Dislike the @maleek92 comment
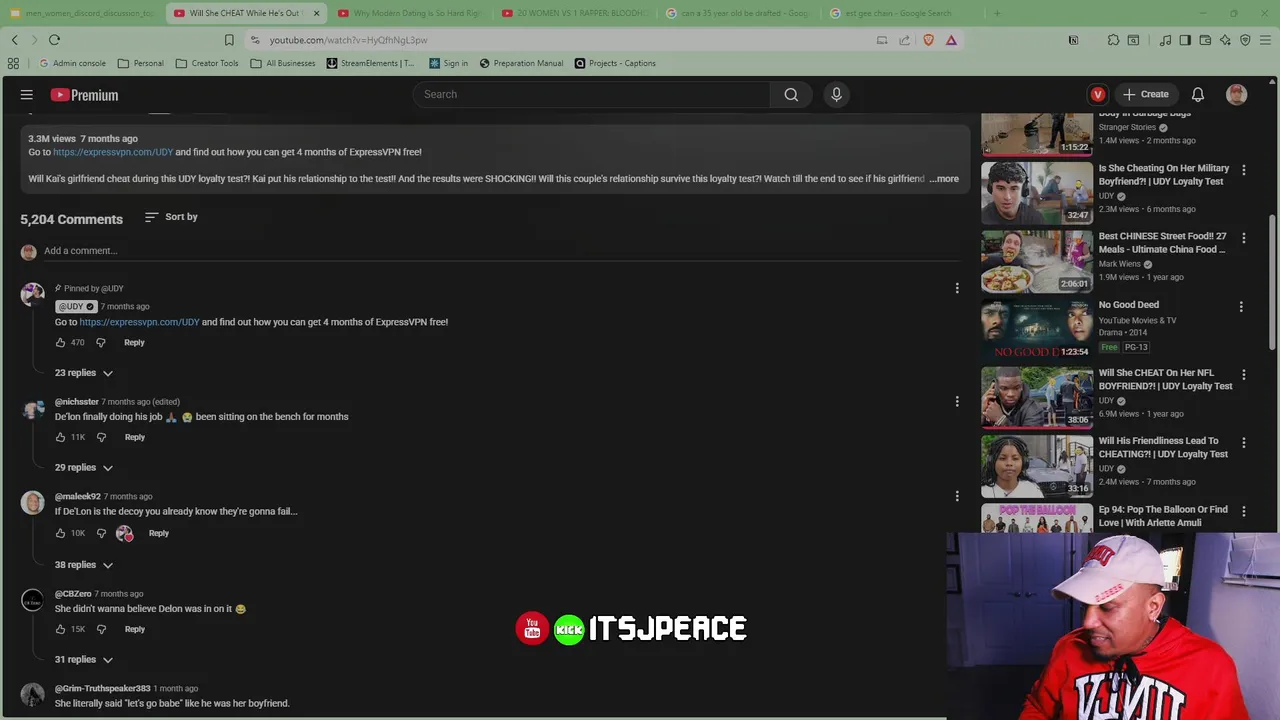Image resolution: width=1280 pixels, height=720 pixels. point(101,533)
